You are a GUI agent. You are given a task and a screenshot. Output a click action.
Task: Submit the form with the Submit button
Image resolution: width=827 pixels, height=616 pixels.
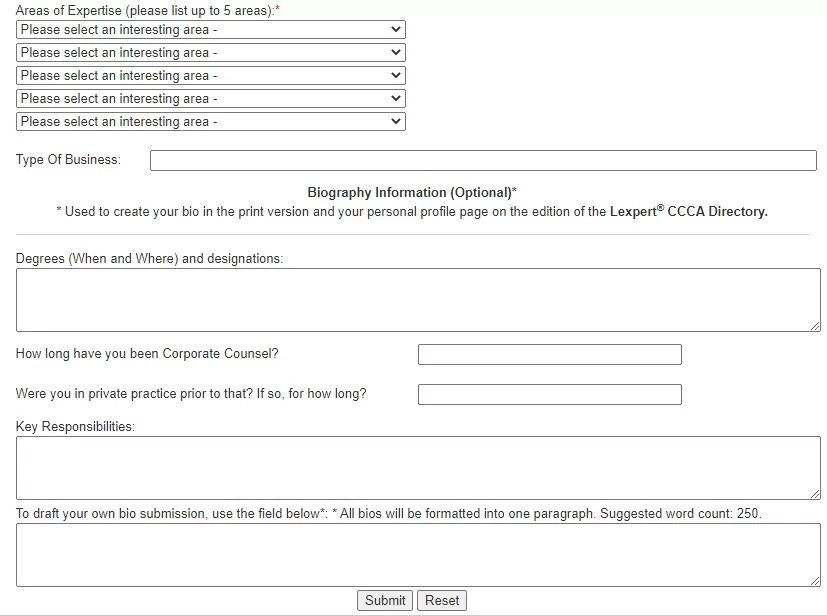coord(385,600)
